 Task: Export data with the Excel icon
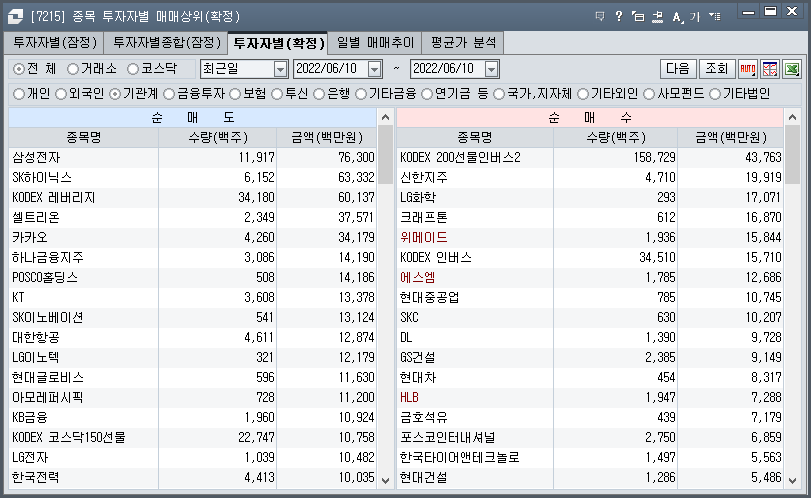(792, 69)
